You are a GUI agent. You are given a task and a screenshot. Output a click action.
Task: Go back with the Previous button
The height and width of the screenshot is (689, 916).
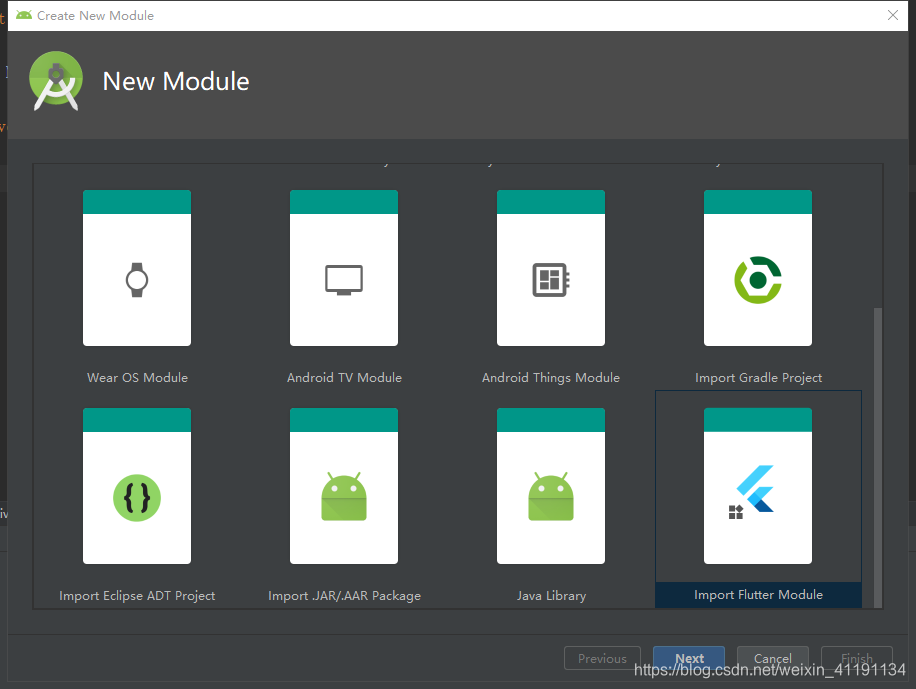coord(602,658)
